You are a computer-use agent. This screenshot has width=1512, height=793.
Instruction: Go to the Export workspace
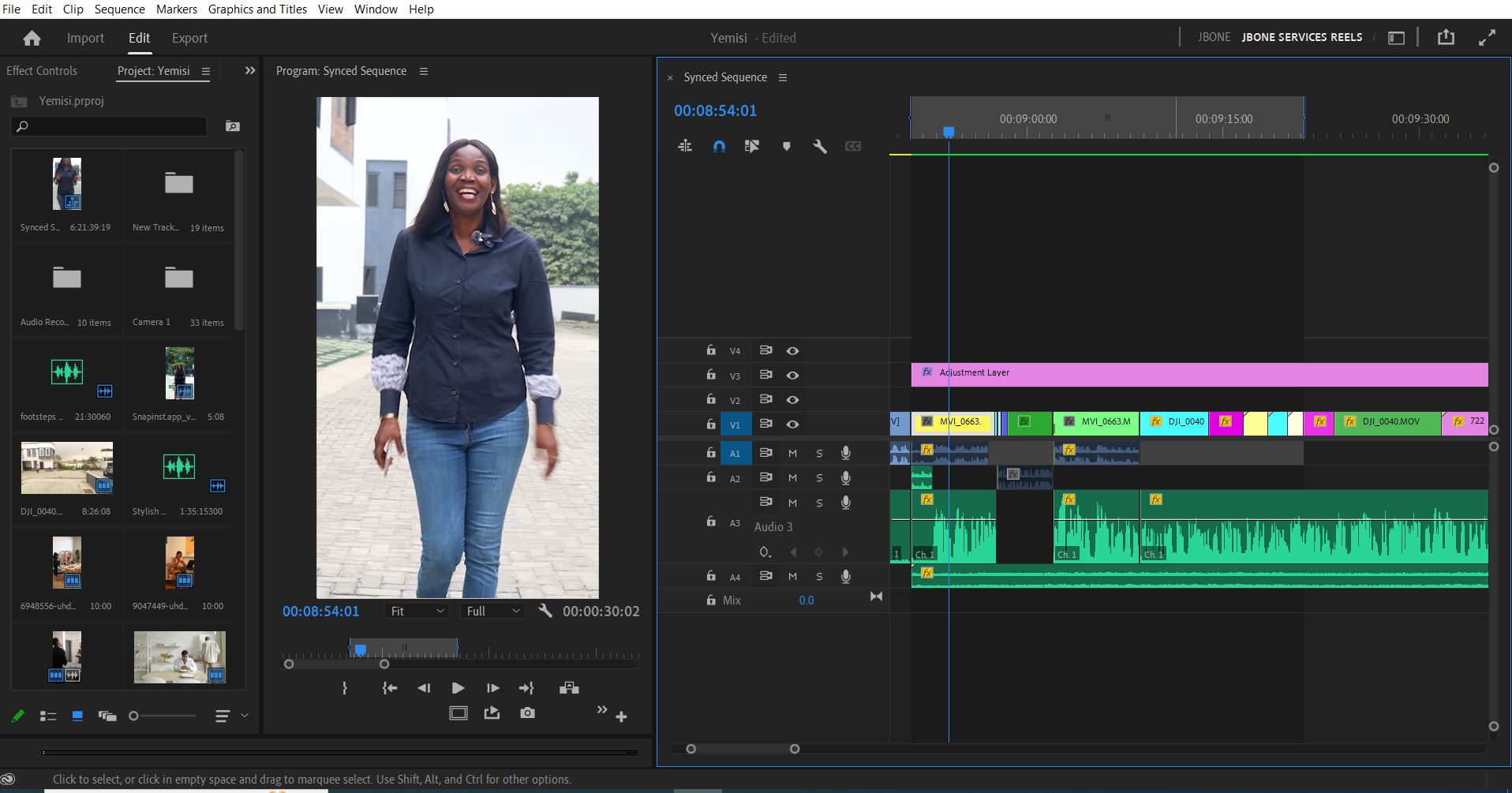pos(189,38)
